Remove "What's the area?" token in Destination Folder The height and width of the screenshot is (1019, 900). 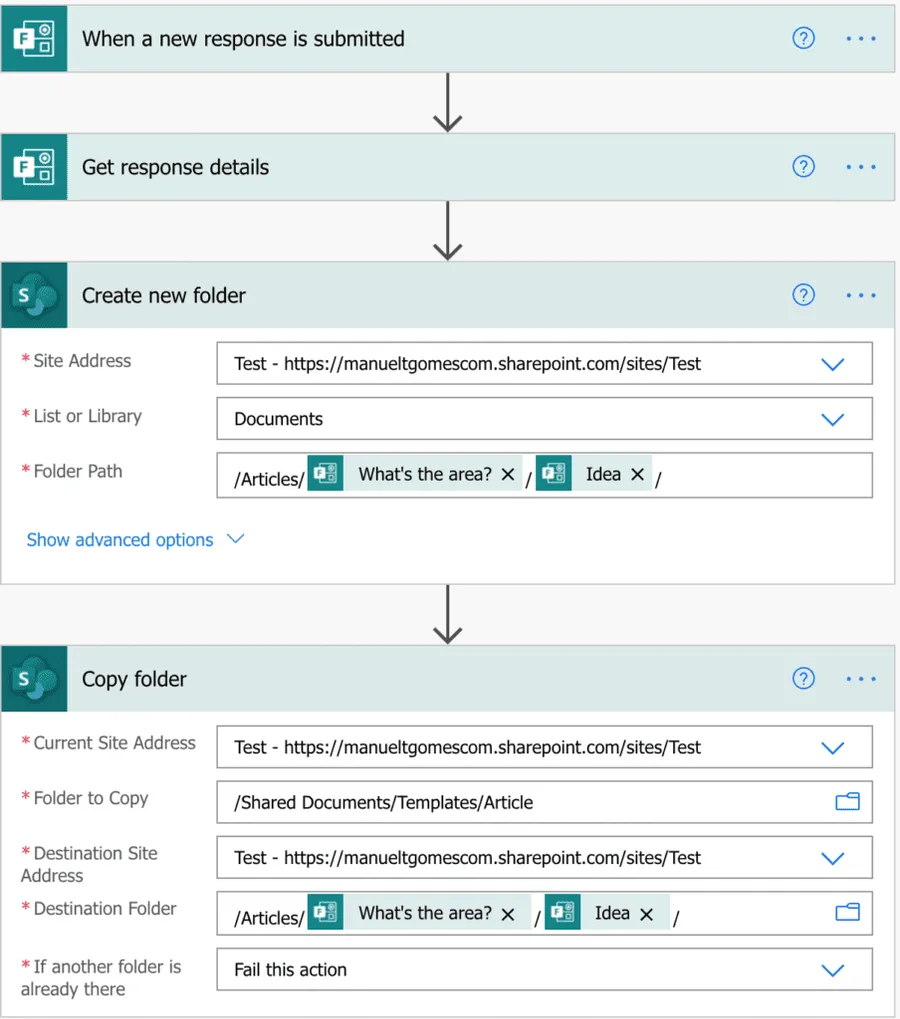point(508,914)
